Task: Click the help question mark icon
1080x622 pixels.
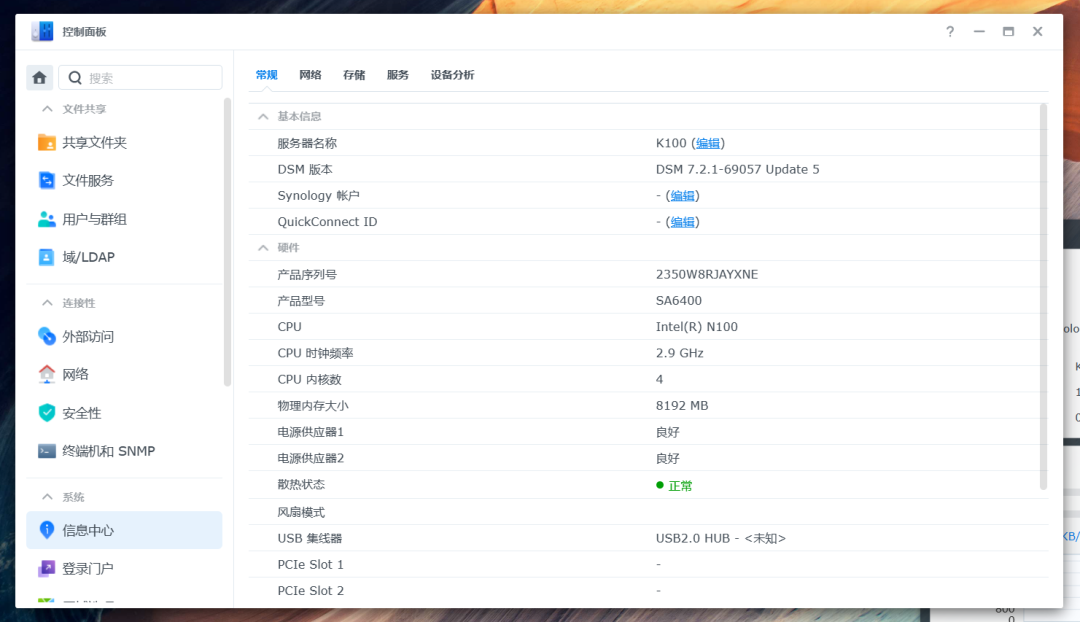Action: point(949,31)
